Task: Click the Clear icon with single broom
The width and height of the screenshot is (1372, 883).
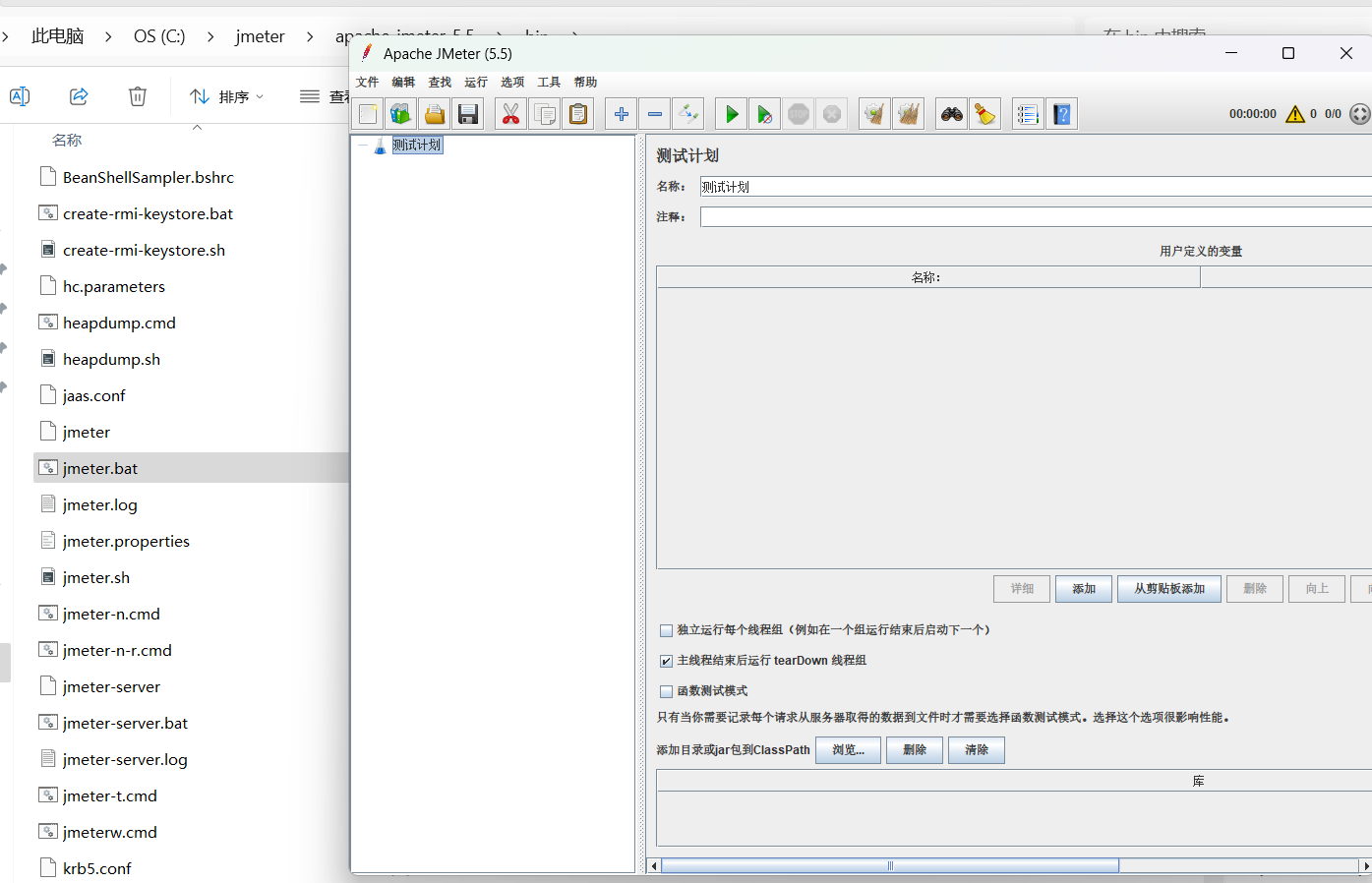Action: point(874,114)
